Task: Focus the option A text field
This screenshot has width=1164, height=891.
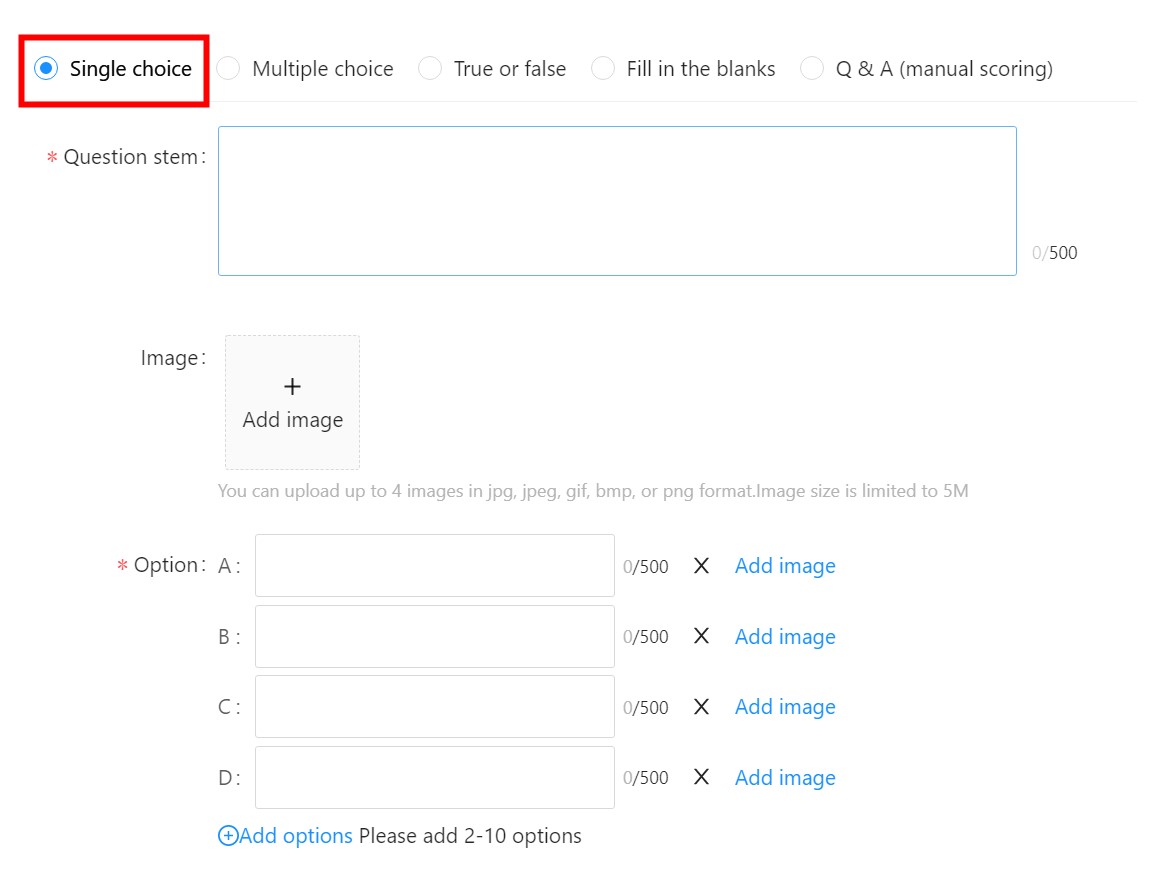Action: [x=434, y=566]
